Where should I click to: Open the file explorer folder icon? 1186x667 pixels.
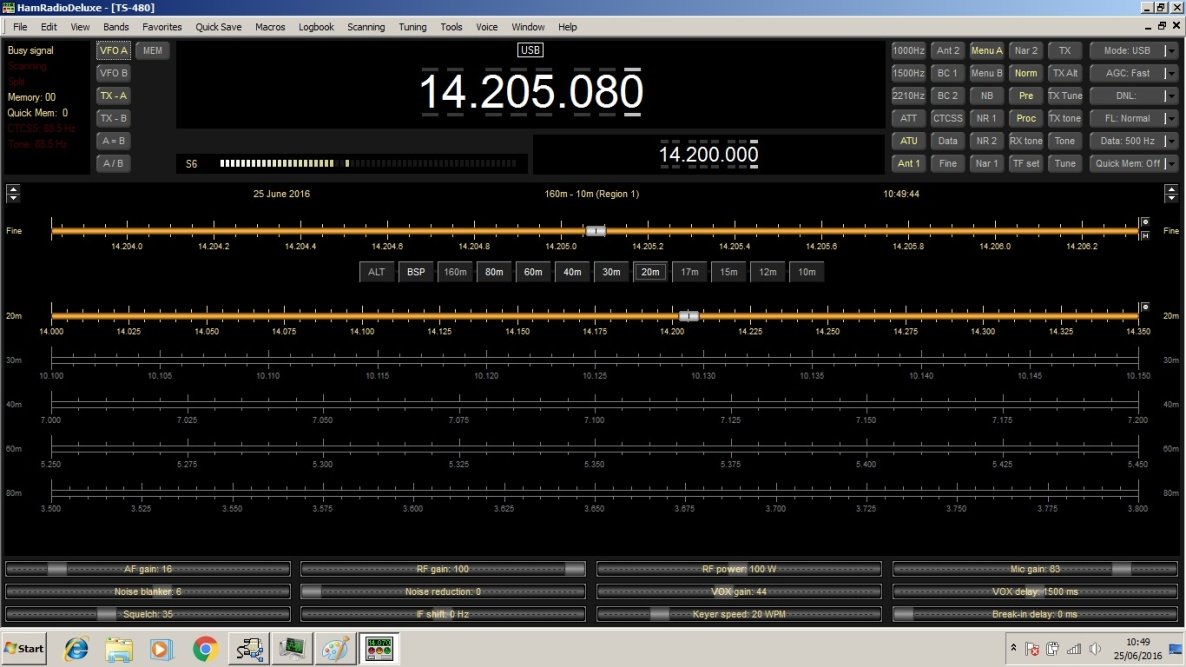point(119,649)
